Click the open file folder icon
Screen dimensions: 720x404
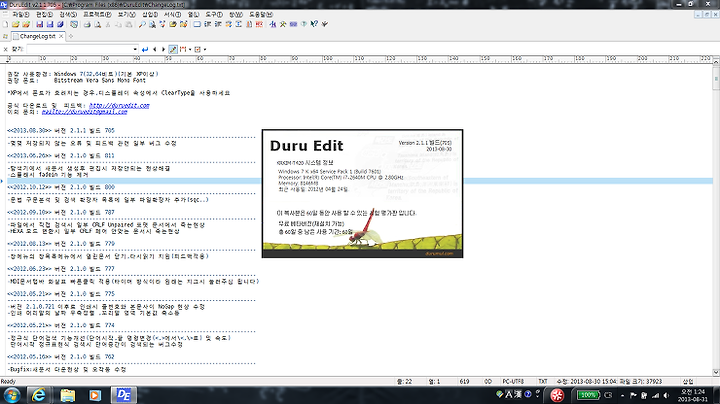[x=15, y=24]
